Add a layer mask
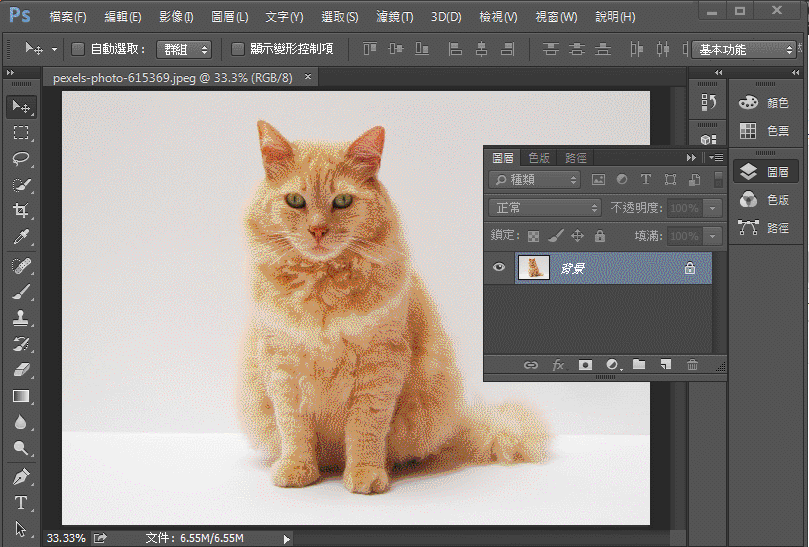809x547 pixels. pyautogui.click(x=585, y=365)
